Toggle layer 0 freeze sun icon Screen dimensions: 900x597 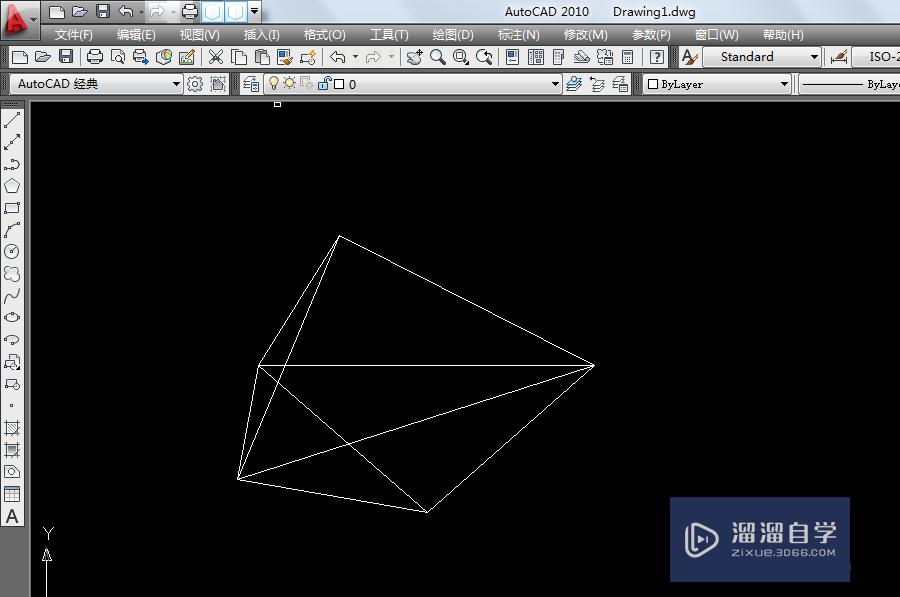point(289,83)
